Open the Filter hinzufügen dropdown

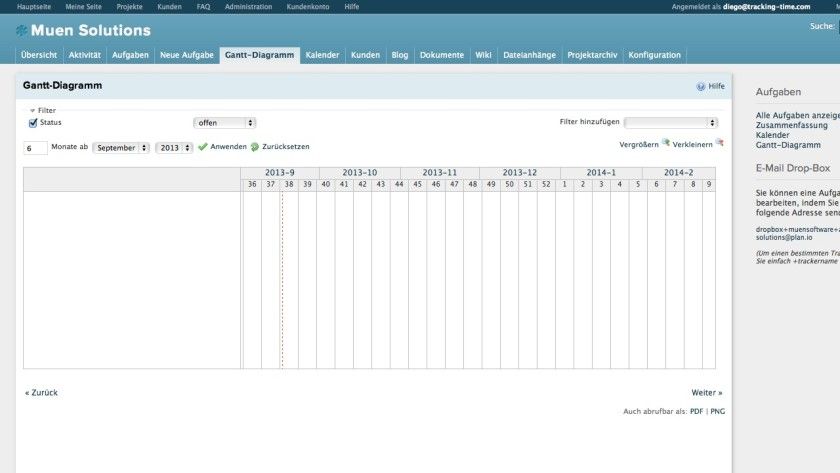click(671, 123)
